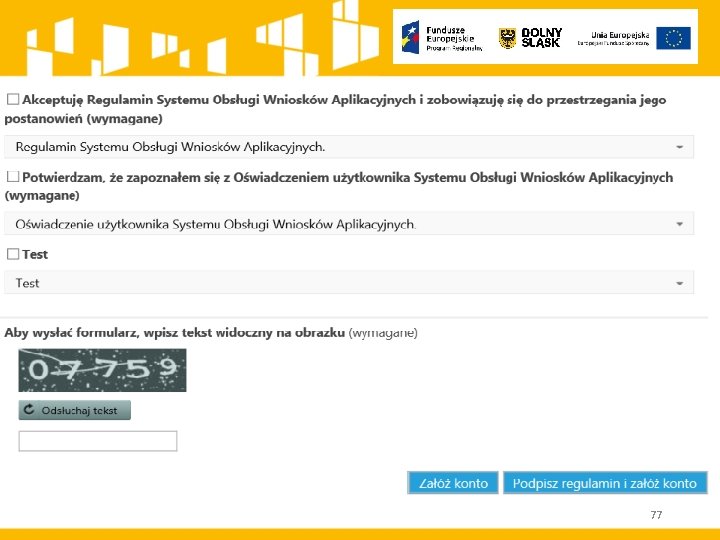Enable the Test checkbox
720x540 pixels.
(13, 254)
